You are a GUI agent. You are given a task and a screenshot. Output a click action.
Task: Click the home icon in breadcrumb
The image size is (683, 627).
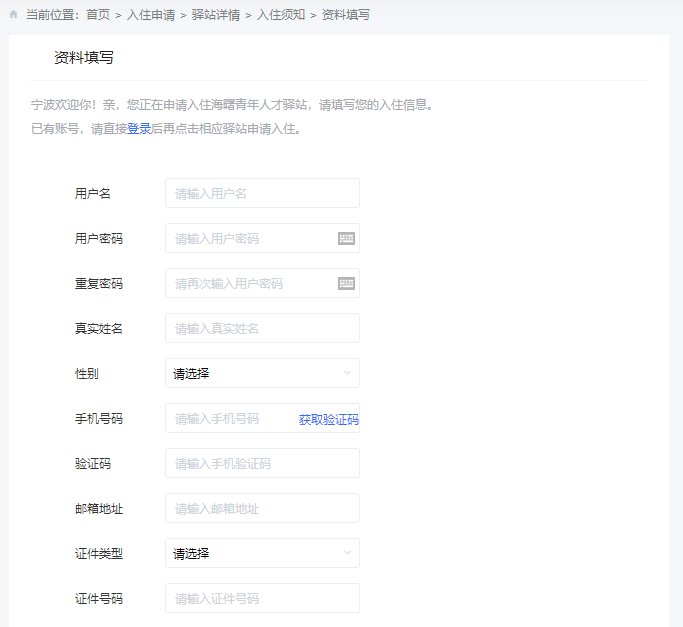(13, 15)
